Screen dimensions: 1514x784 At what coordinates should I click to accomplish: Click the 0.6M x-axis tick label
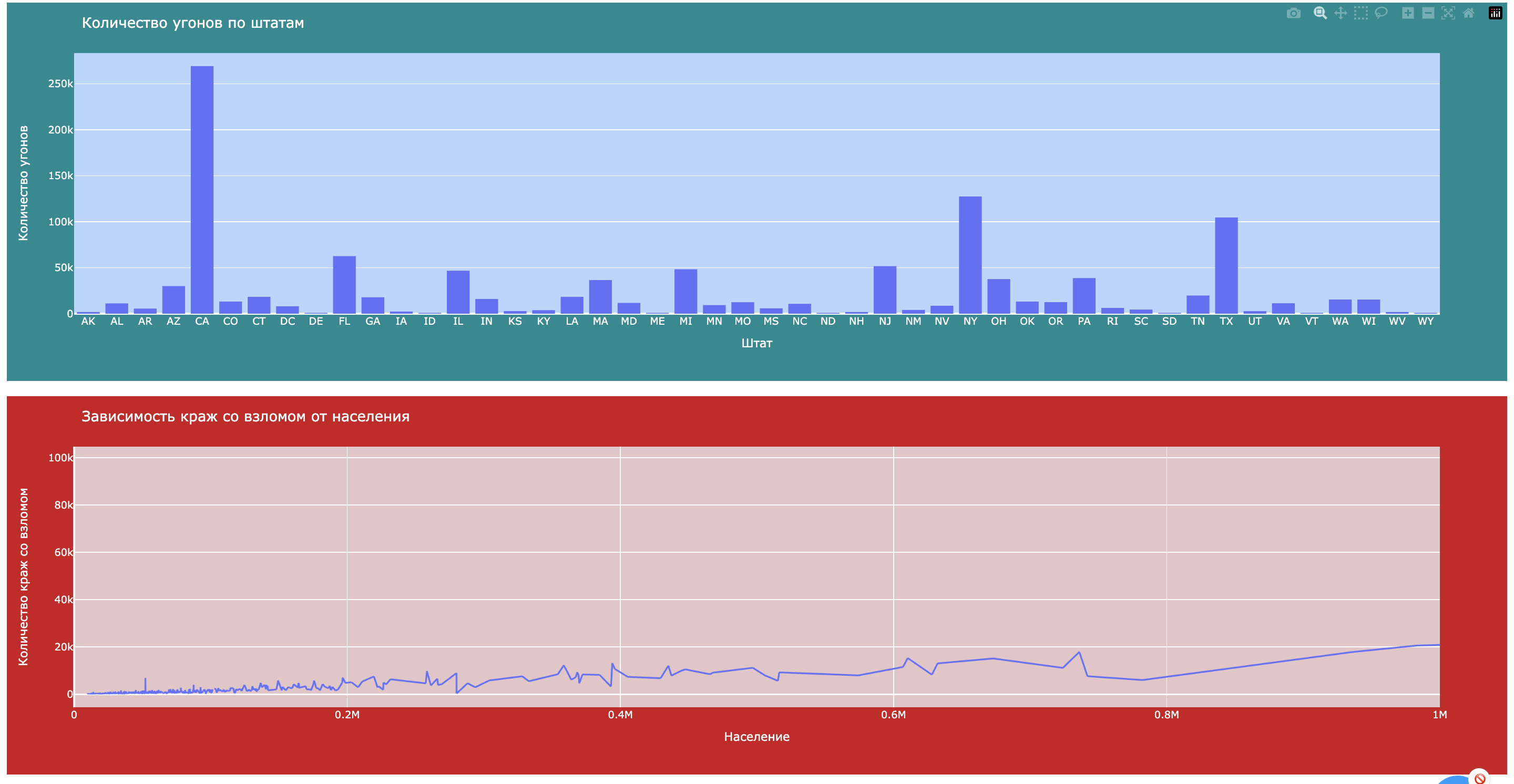[893, 715]
